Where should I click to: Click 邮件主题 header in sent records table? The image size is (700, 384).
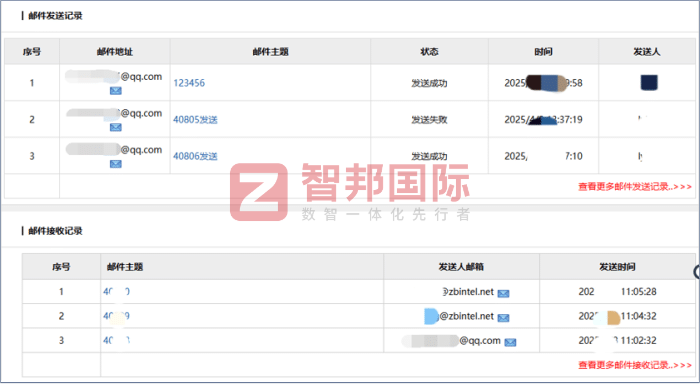coord(271,52)
